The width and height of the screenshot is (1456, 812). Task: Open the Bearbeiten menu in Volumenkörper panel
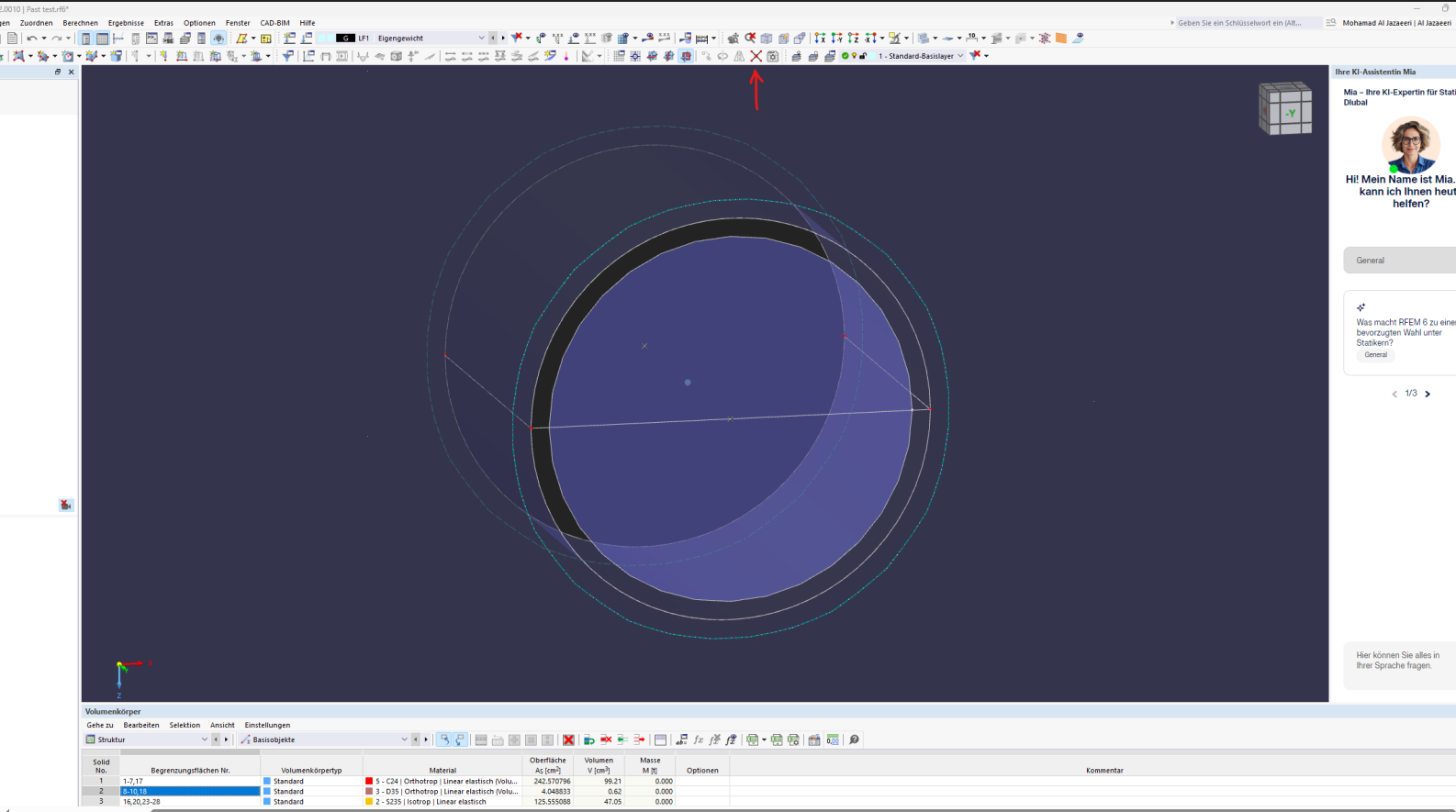(141, 725)
